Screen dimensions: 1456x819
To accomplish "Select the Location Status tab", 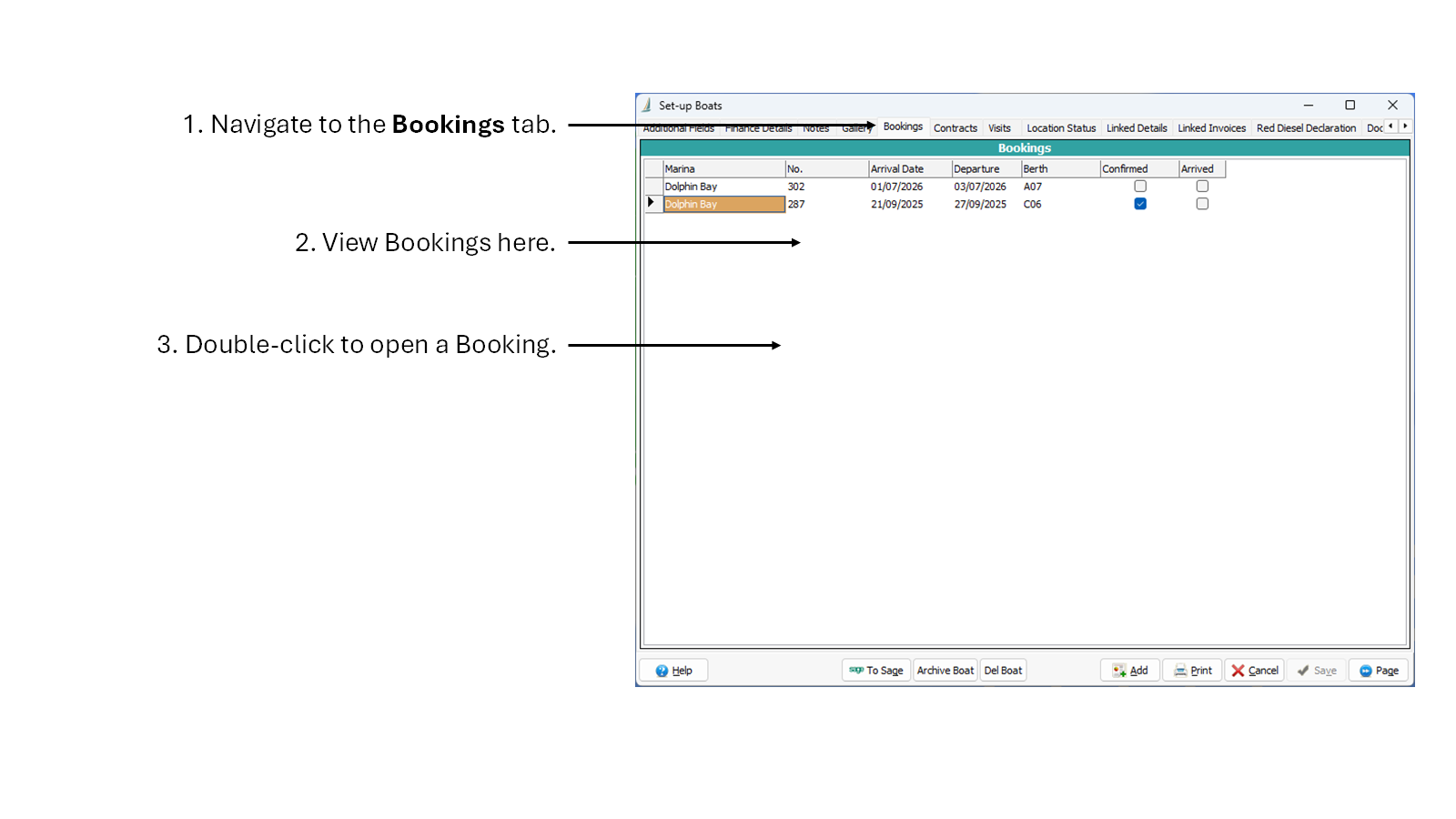I will tap(1061, 128).
